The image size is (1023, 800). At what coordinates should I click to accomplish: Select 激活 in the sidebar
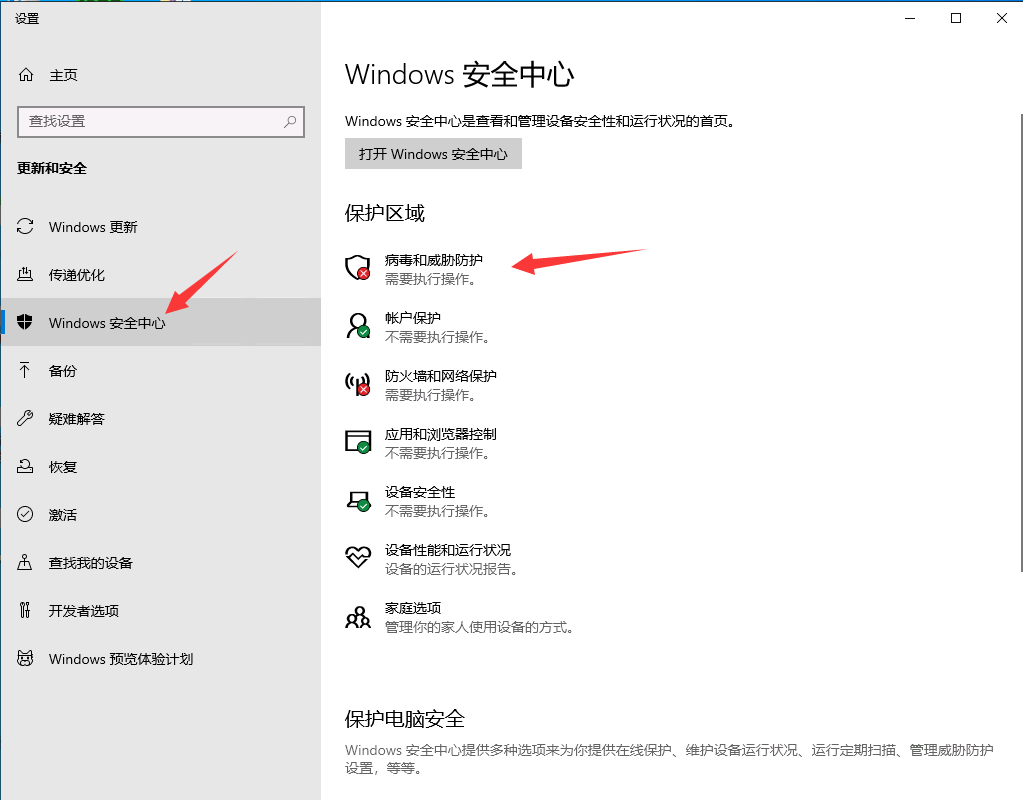[x=161, y=514]
